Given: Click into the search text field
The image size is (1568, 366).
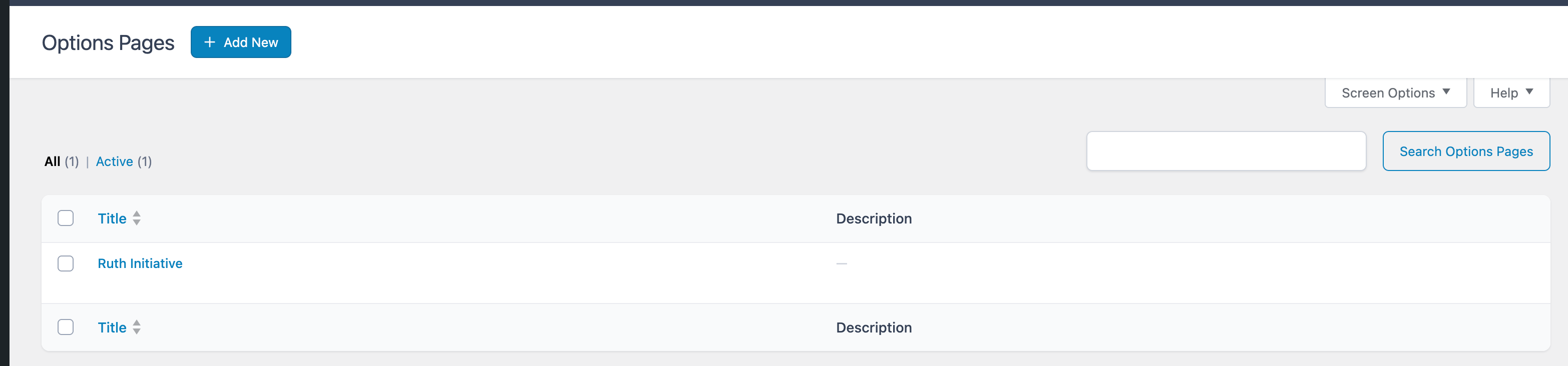Looking at the screenshot, I should coord(1226,151).
